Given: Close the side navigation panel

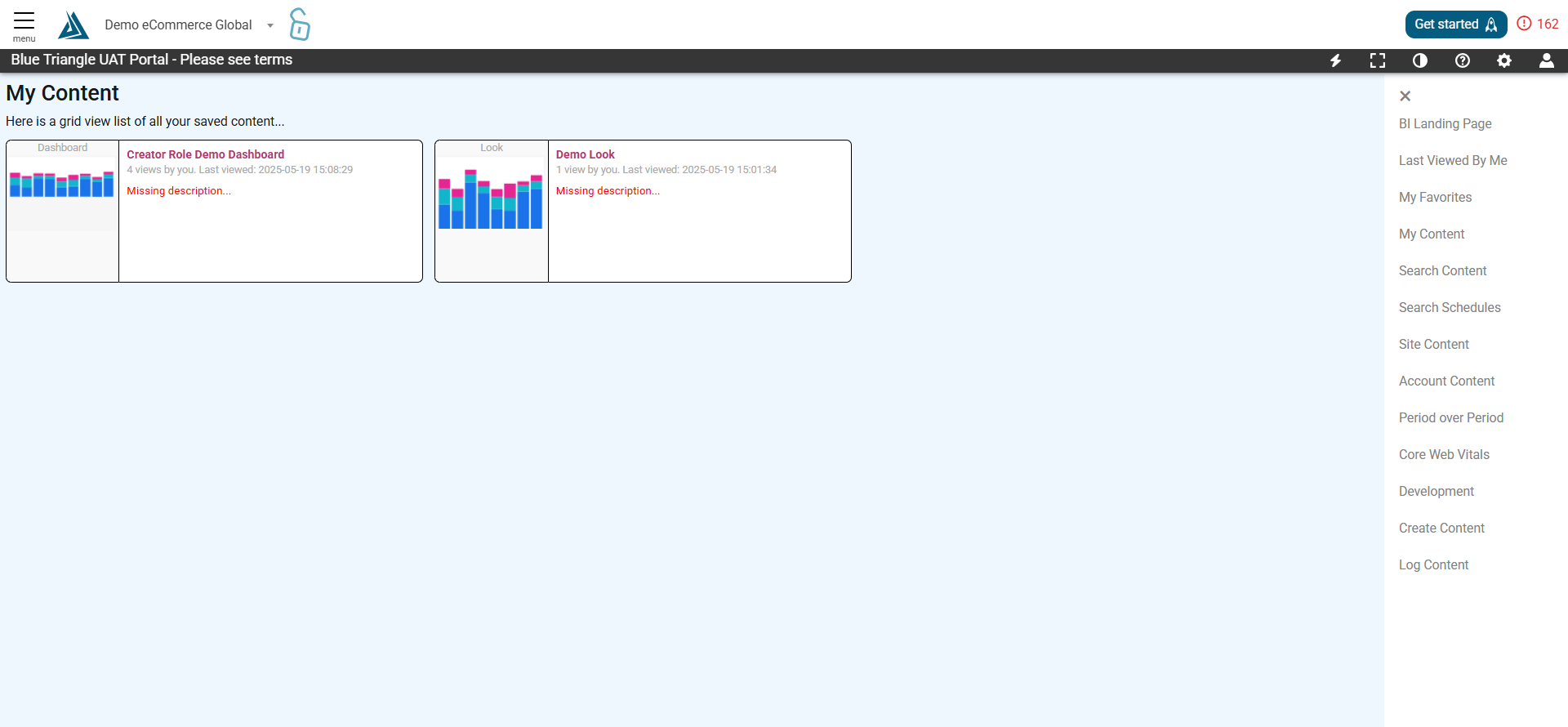Looking at the screenshot, I should click(1405, 96).
